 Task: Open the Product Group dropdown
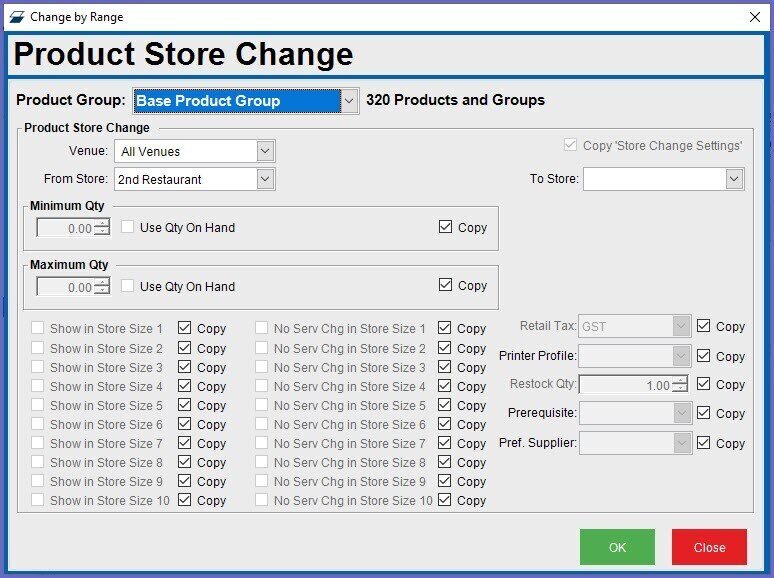[348, 101]
